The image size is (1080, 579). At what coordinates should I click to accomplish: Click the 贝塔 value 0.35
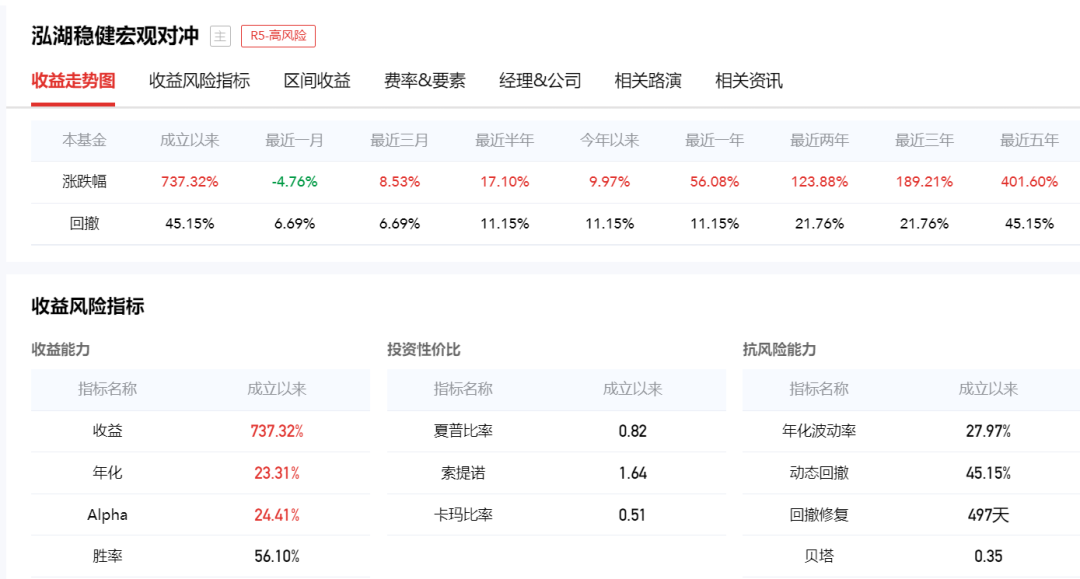[x=988, y=556]
